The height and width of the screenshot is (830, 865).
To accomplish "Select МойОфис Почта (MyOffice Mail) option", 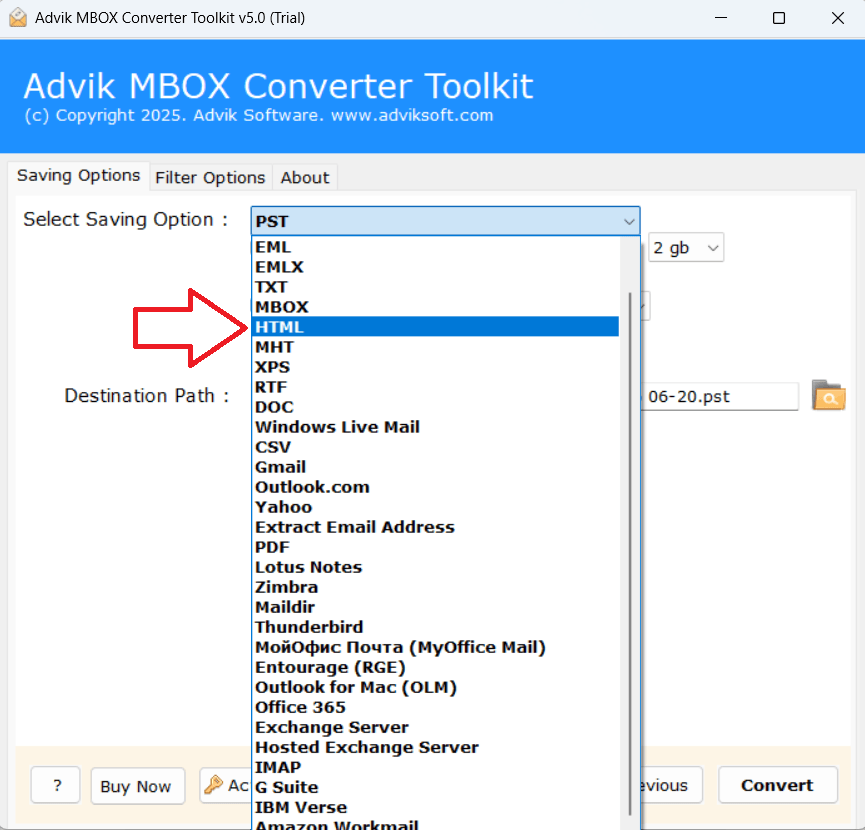I will coord(435,647).
